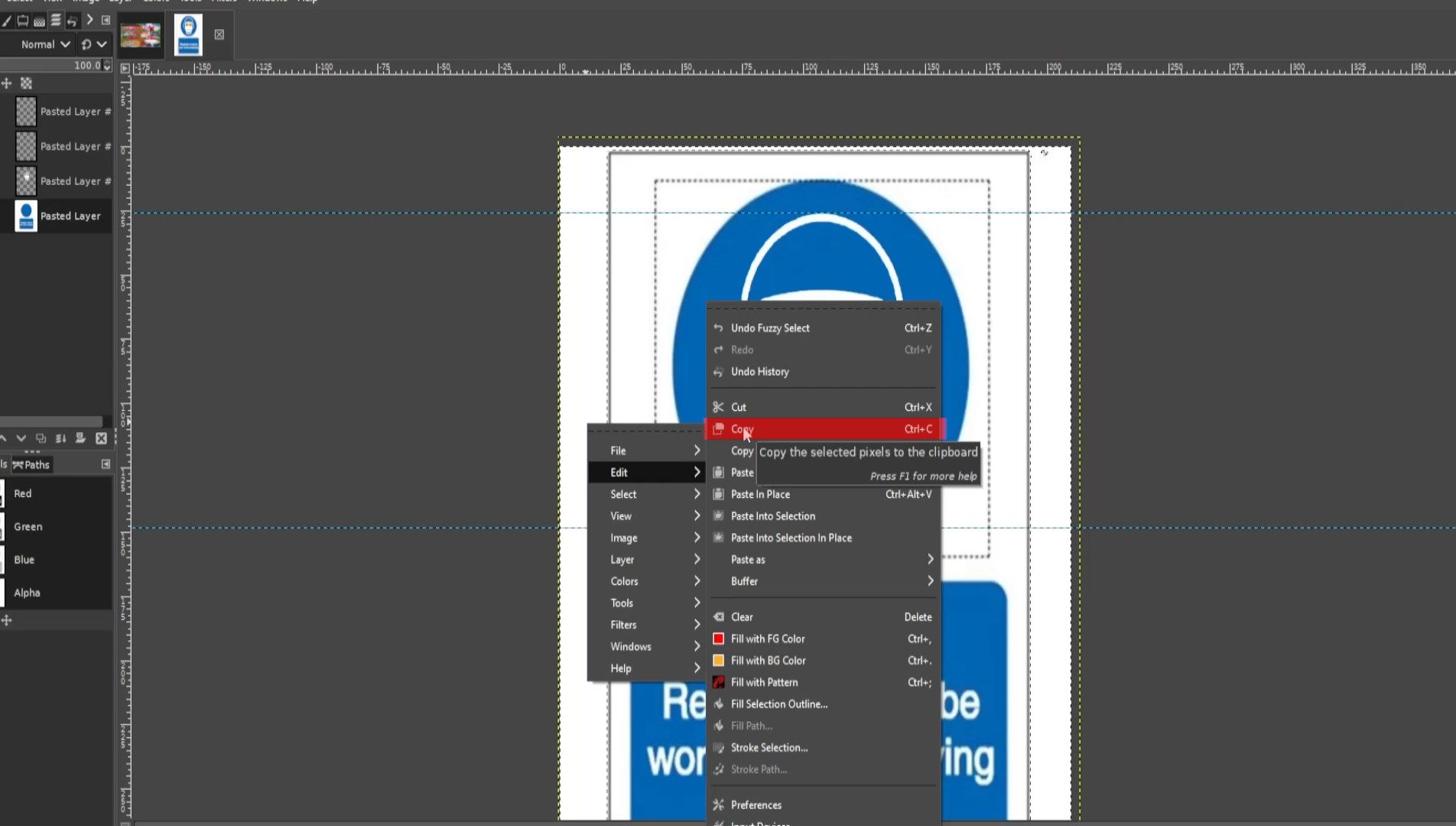Delete the layer using the X icon
Viewport: 1456px width, 826px height.
tap(101, 438)
